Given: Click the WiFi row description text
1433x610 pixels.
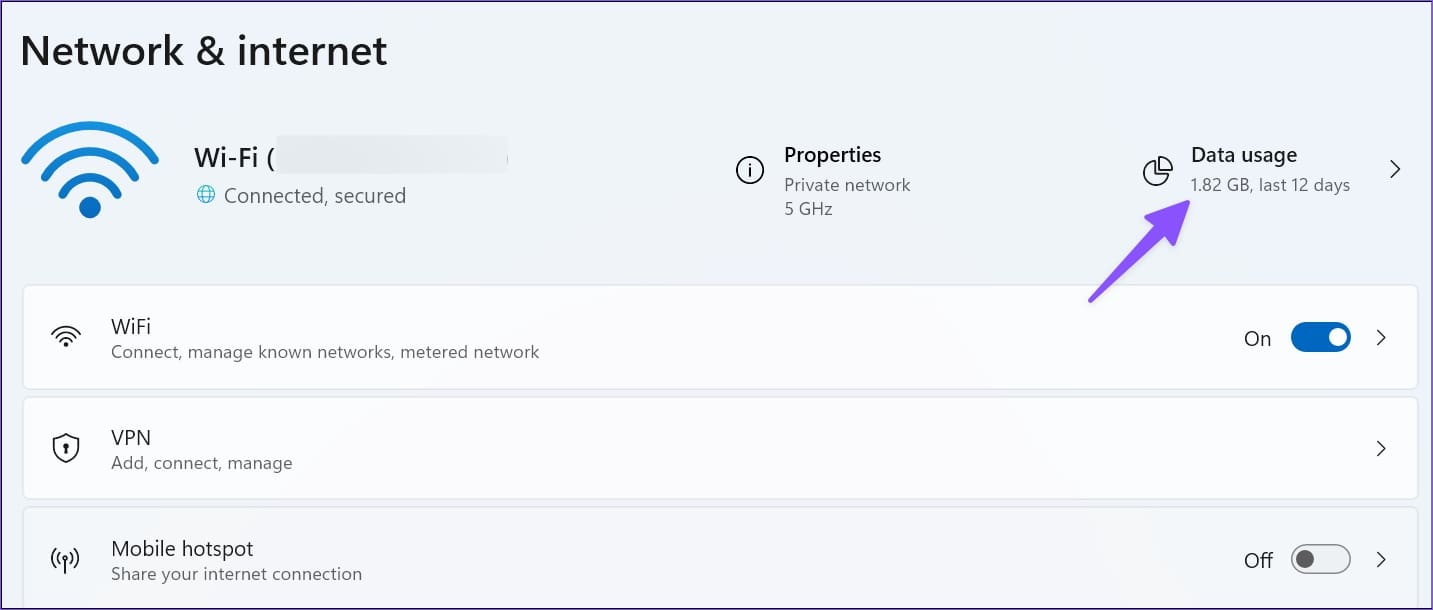Looking at the screenshot, I should pos(325,352).
